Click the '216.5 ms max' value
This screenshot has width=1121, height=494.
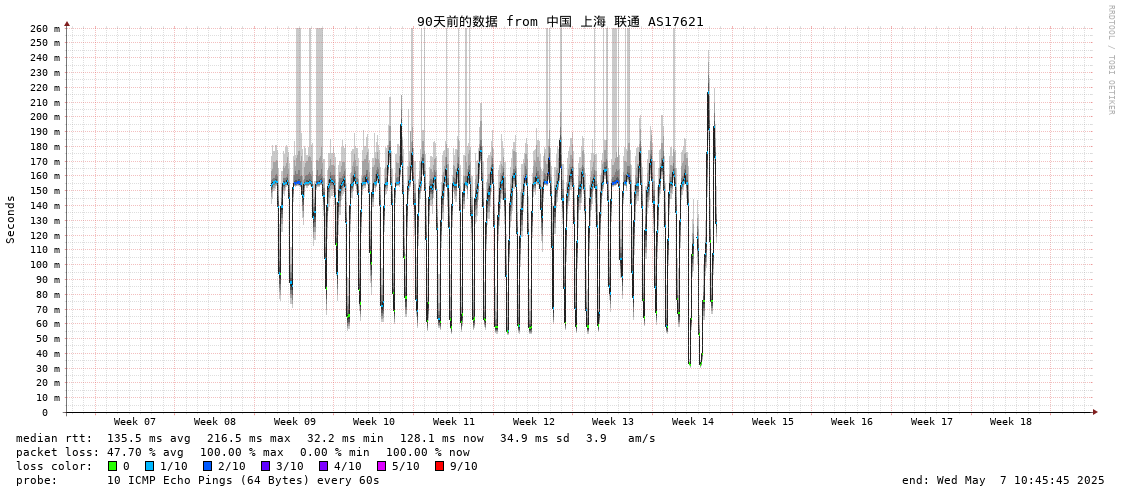tap(249, 438)
